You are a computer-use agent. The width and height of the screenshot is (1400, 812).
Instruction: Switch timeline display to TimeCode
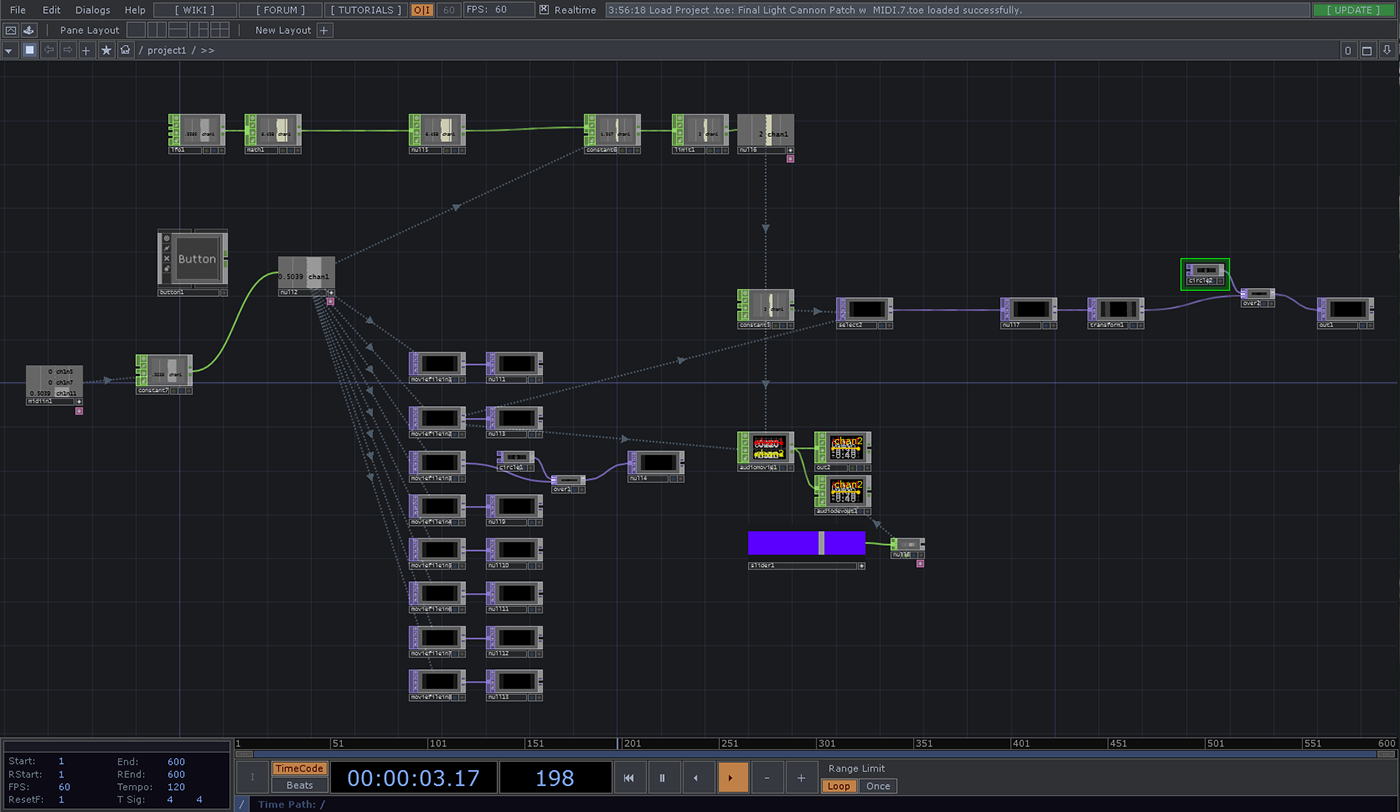point(299,768)
